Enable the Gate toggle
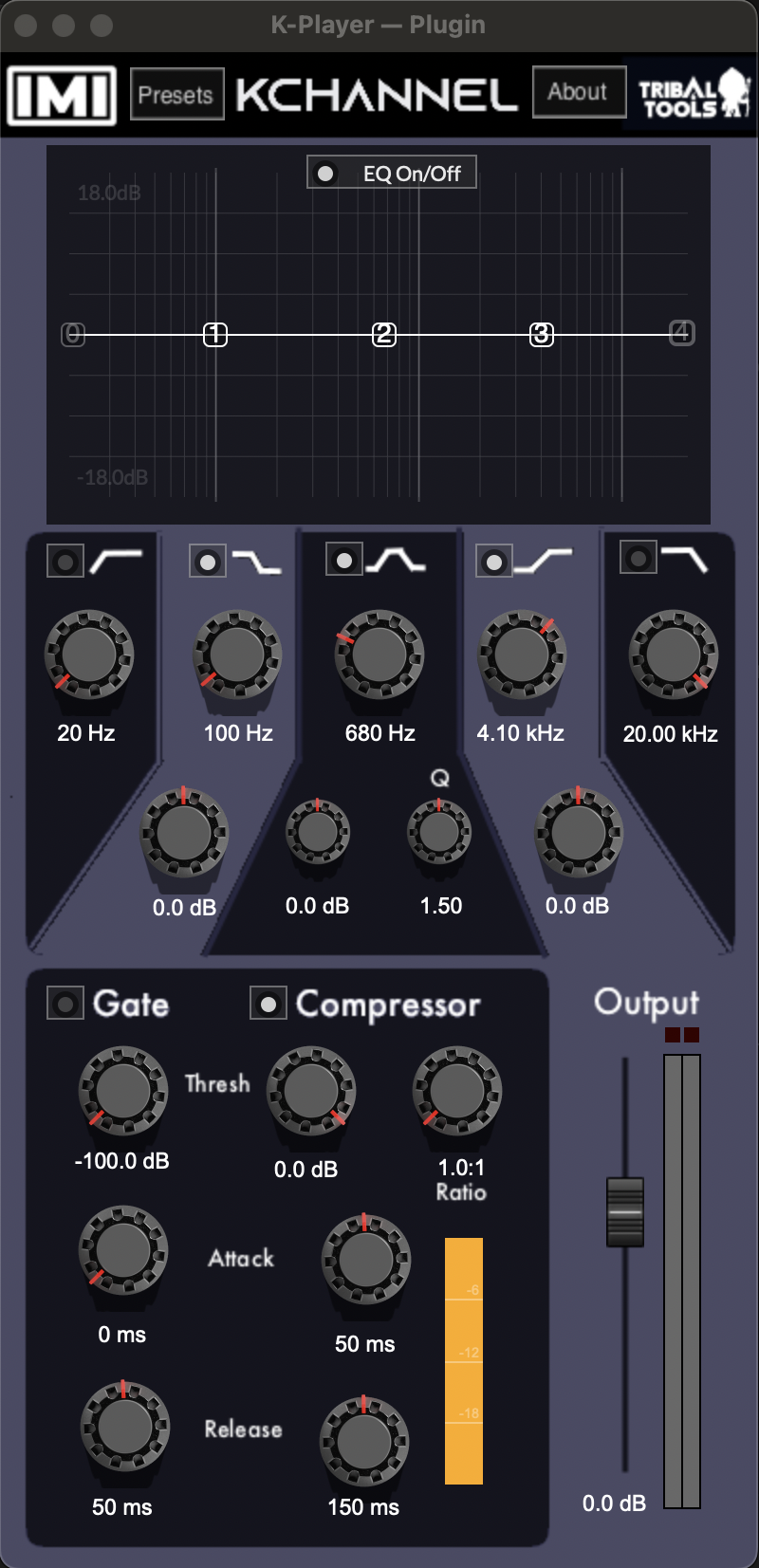 pyautogui.click(x=65, y=1003)
